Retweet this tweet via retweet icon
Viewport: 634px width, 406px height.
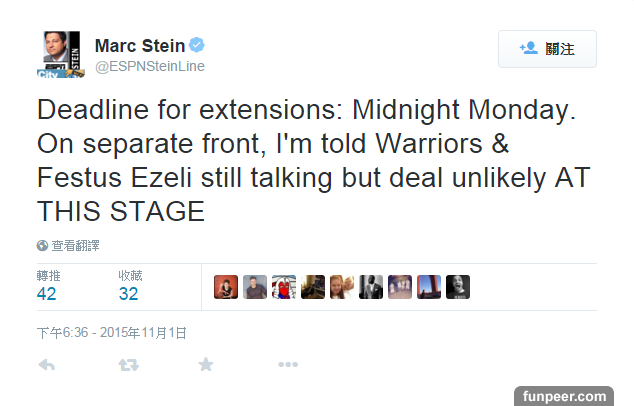click(128, 365)
